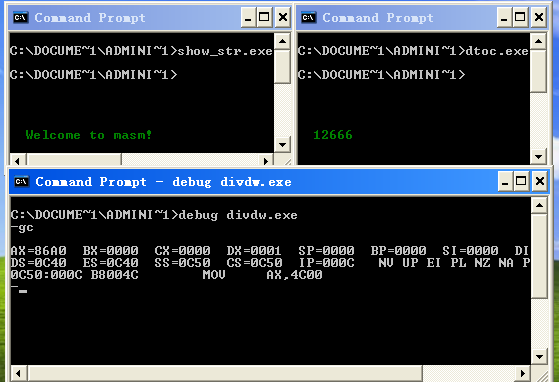This screenshot has height=382, width=559.
Task: Click the machine code B8004C
Action: tap(114, 275)
